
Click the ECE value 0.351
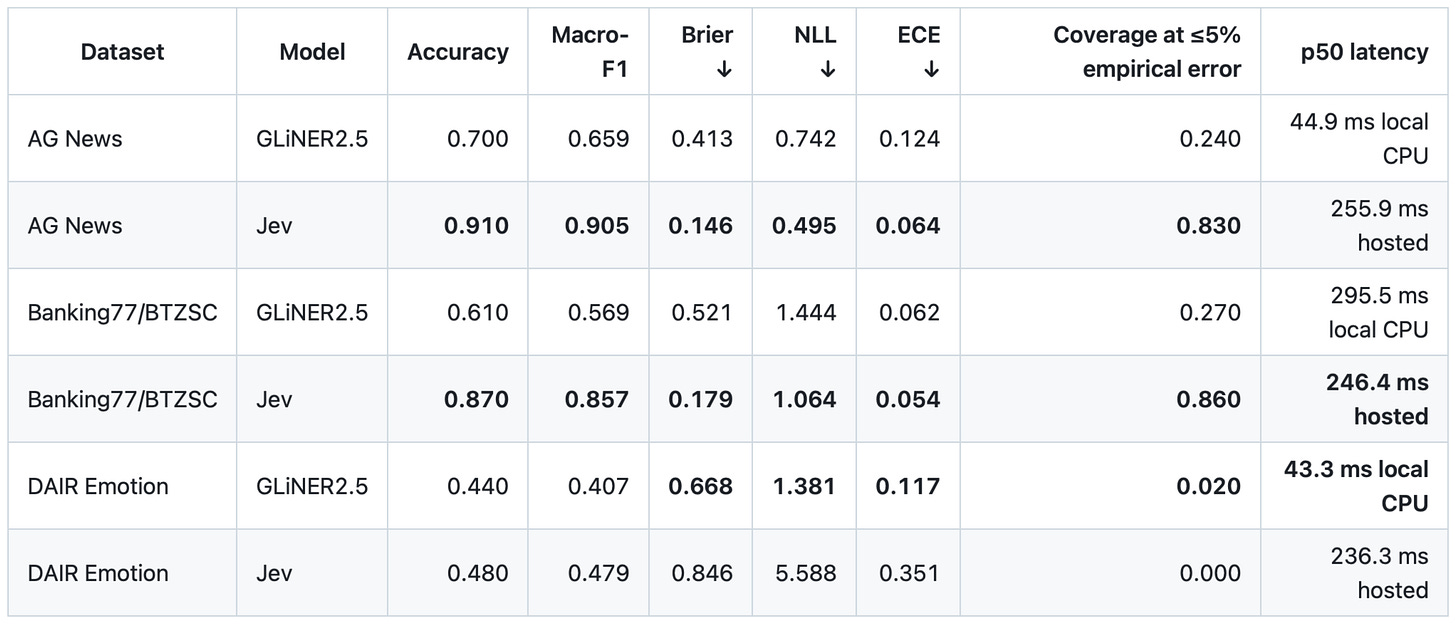tap(910, 574)
